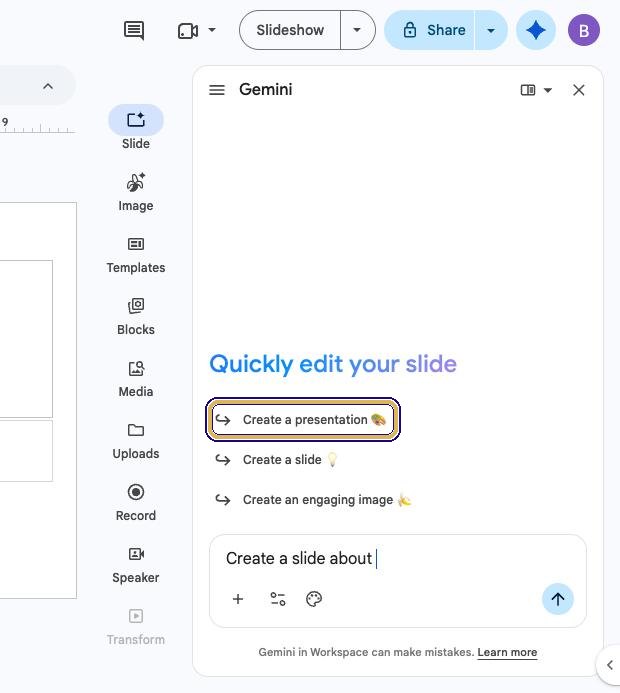620x693 pixels.
Task: Click Record in sidebar
Action: [x=136, y=503]
